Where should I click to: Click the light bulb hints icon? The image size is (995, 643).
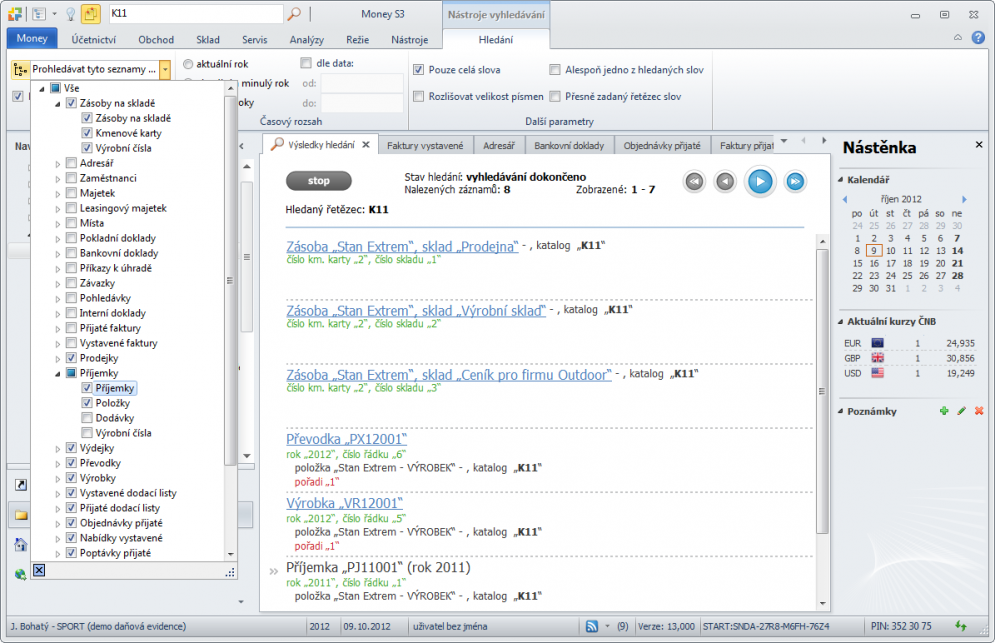[70, 13]
